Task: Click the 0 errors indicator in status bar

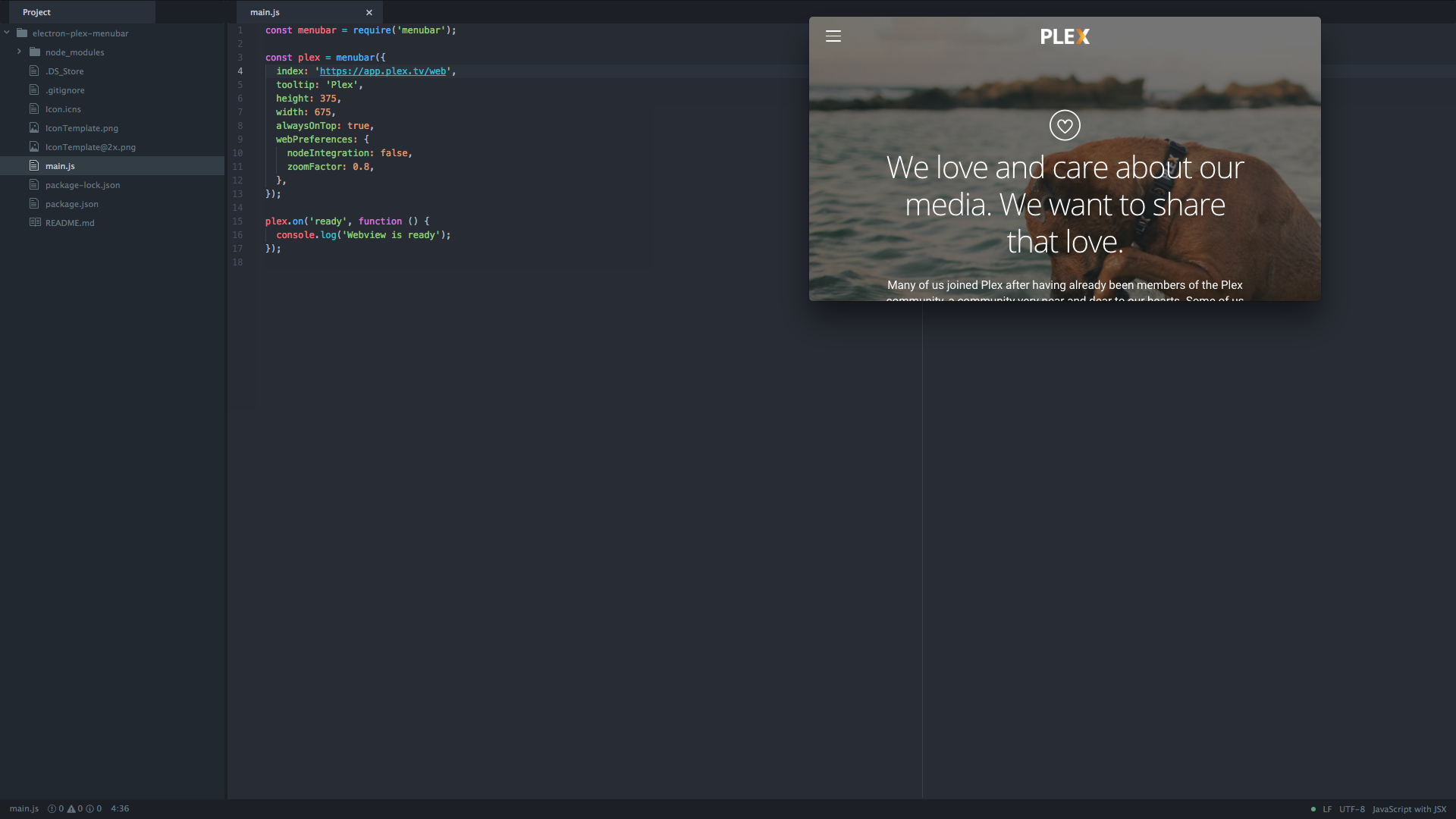Action: tap(57, 808)
